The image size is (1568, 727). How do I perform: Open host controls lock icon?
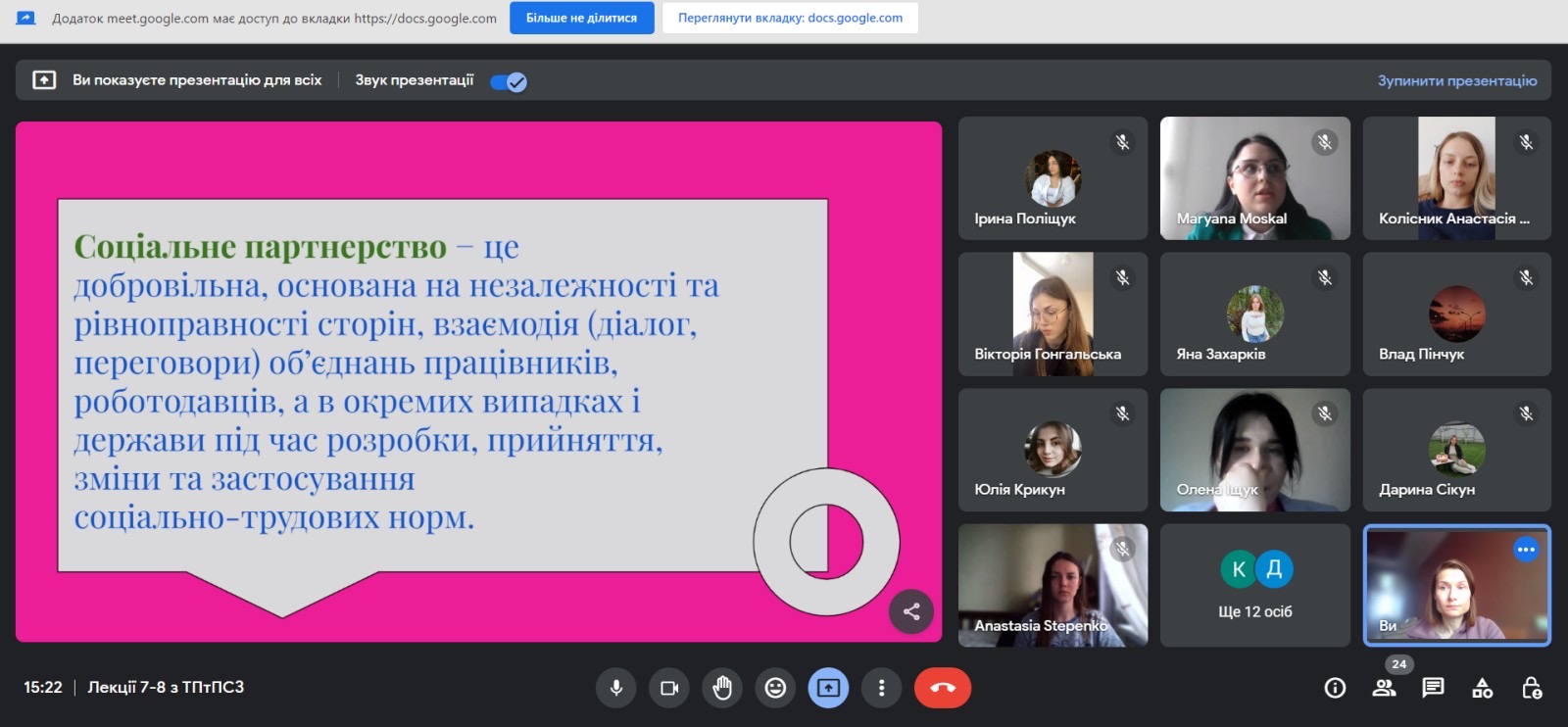pos(1531,688)
